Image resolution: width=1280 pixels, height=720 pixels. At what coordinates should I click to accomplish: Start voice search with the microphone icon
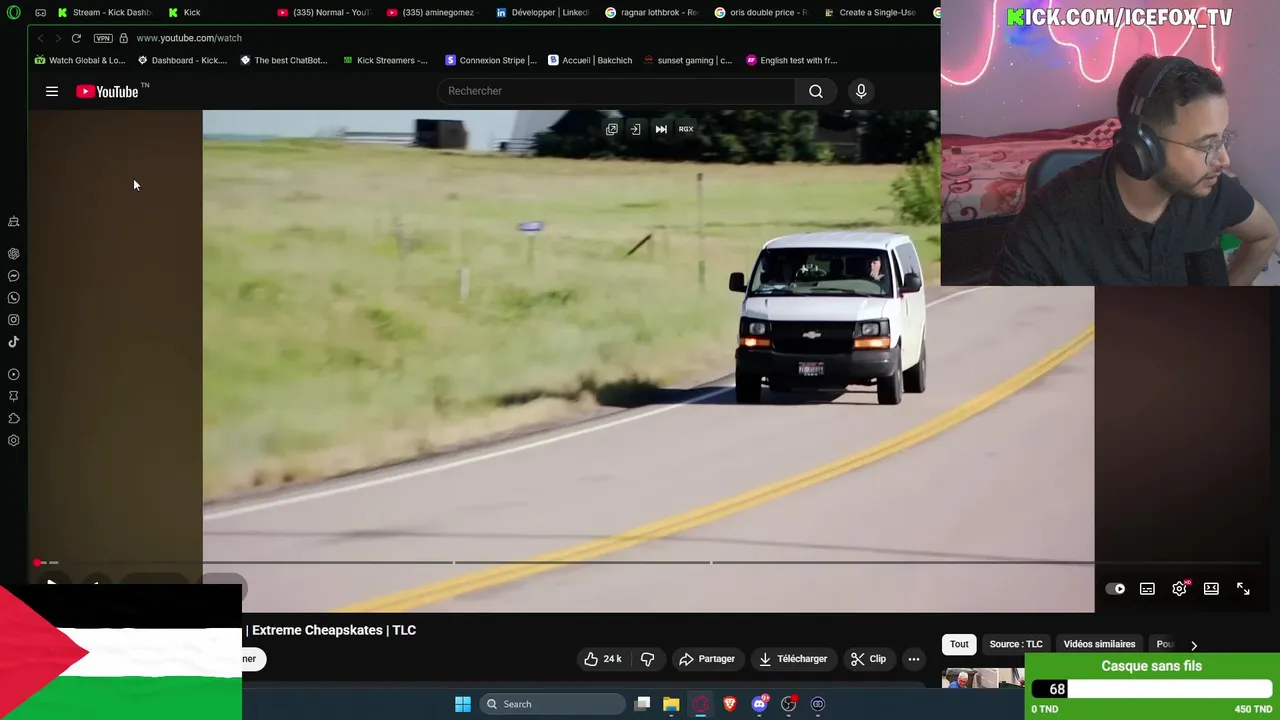[861, 91]
